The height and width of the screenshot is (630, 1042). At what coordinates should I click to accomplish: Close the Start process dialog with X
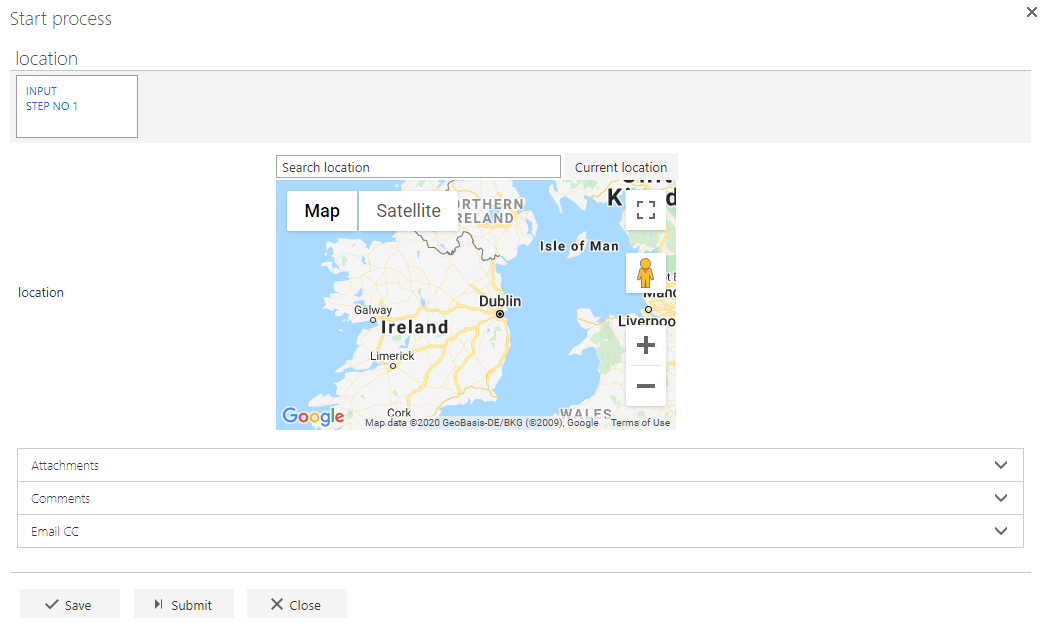click(x=1031, y=12)
